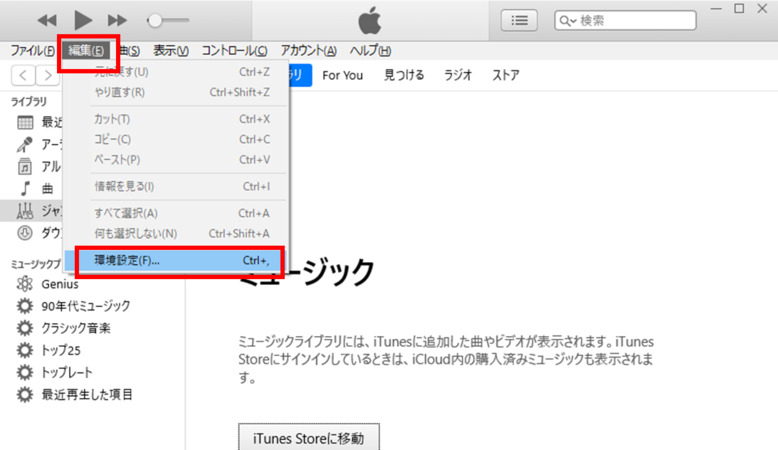Click gear icon beside クラシック音楽

tap(24, 328)
